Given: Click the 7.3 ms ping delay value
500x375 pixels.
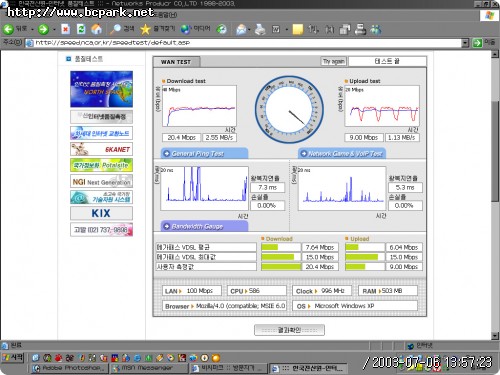Looking at the screenshot, I should pos(267,188).
